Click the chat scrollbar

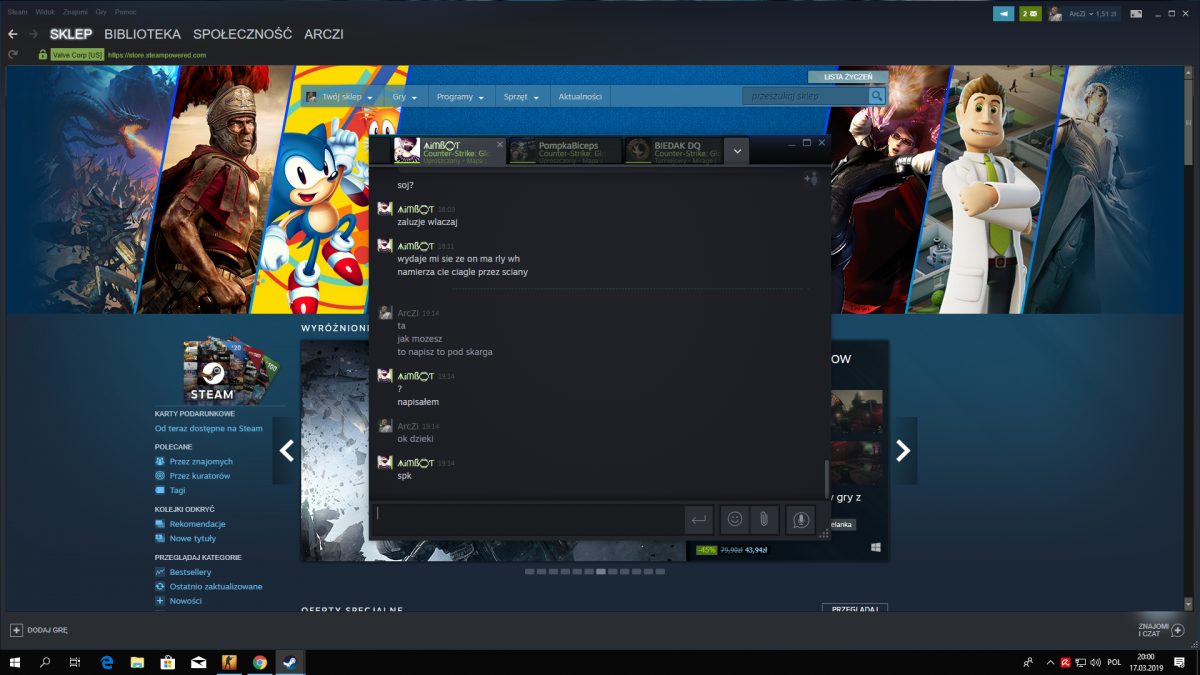tap(827, 477)
